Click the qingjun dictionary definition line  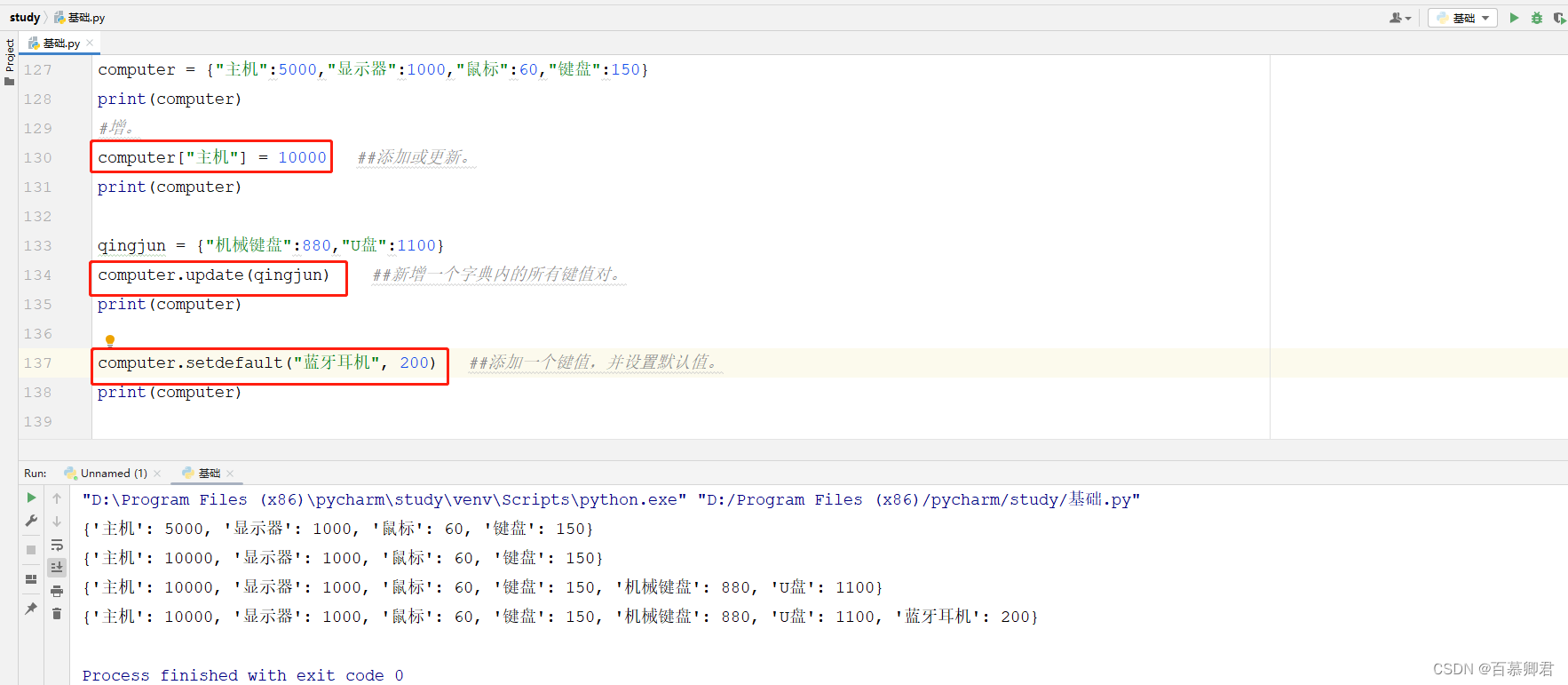point(271,245)
